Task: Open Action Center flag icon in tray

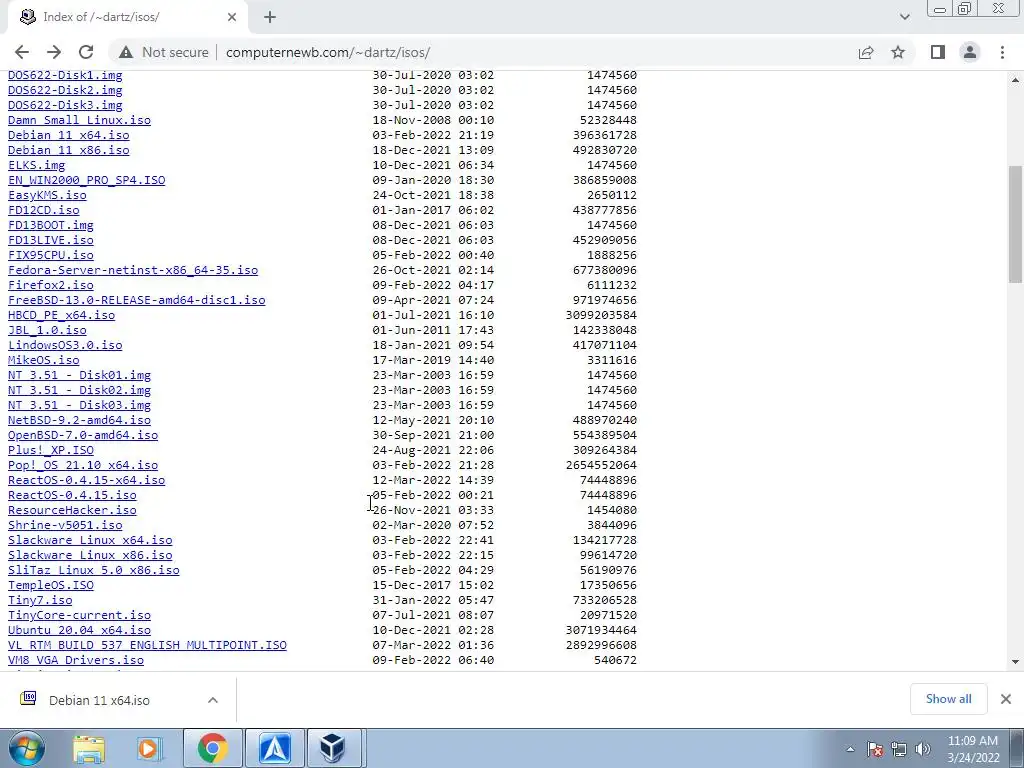Action: [875, 749]
